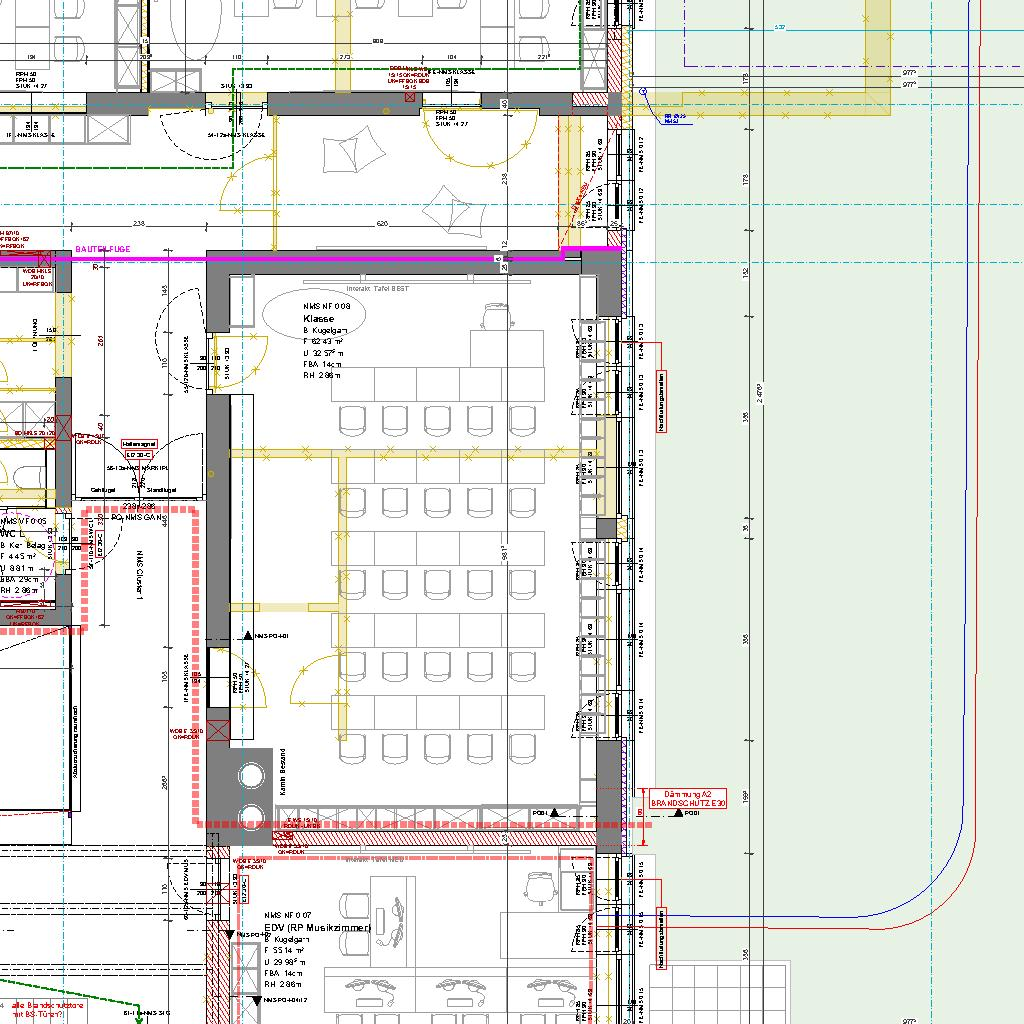The height and width of the screenshot is (1024, 1024).
Task: Select the toilet symbol in the WC room
Action: click(23, 478)
